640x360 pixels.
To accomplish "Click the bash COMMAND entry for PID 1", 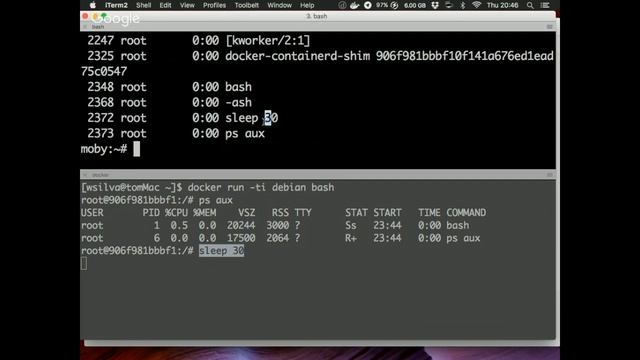I will coord(458,225).
